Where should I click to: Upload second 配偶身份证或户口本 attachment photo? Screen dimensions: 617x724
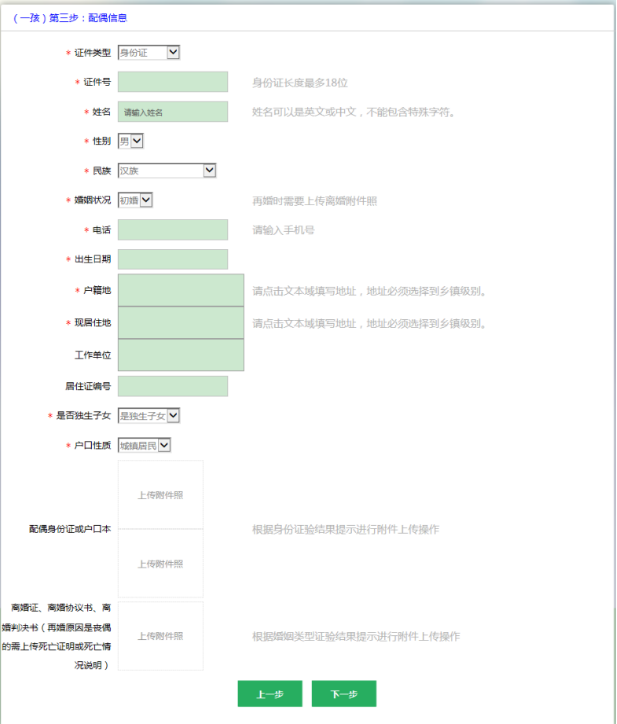click(160, 564)
